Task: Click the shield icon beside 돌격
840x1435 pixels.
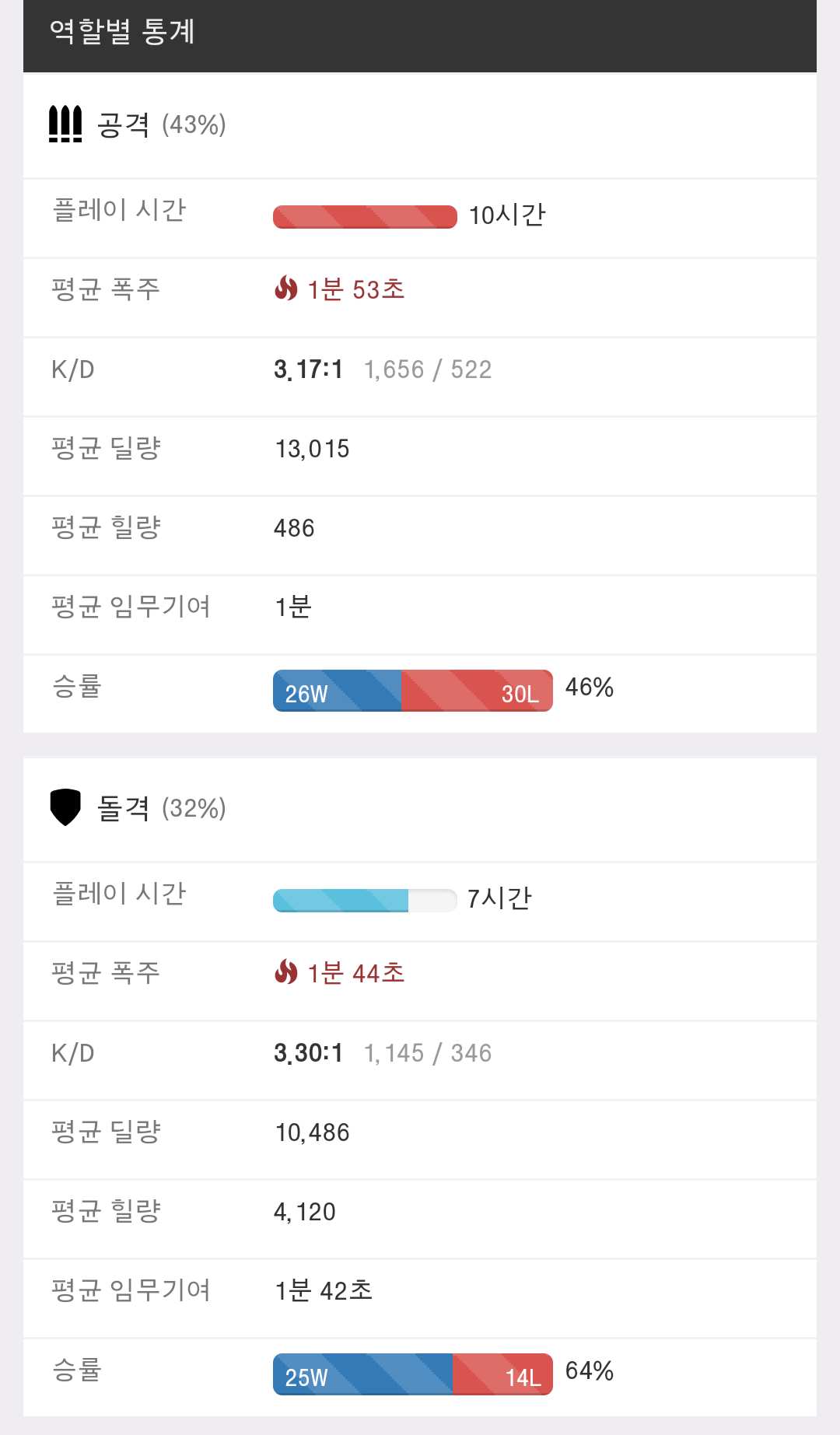Action: pyautogui.click(x=65, y=807)
